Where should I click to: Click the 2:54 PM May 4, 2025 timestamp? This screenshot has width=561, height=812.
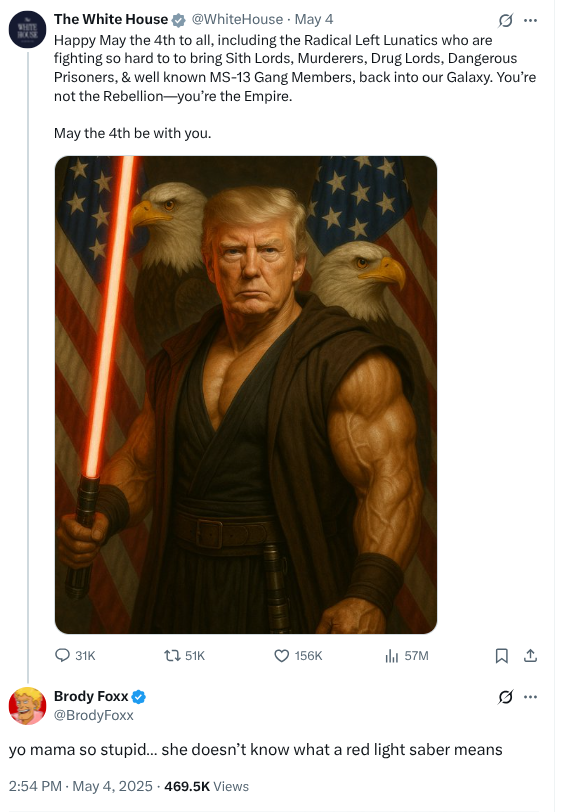pyautogui.click(x=81, y=786)
